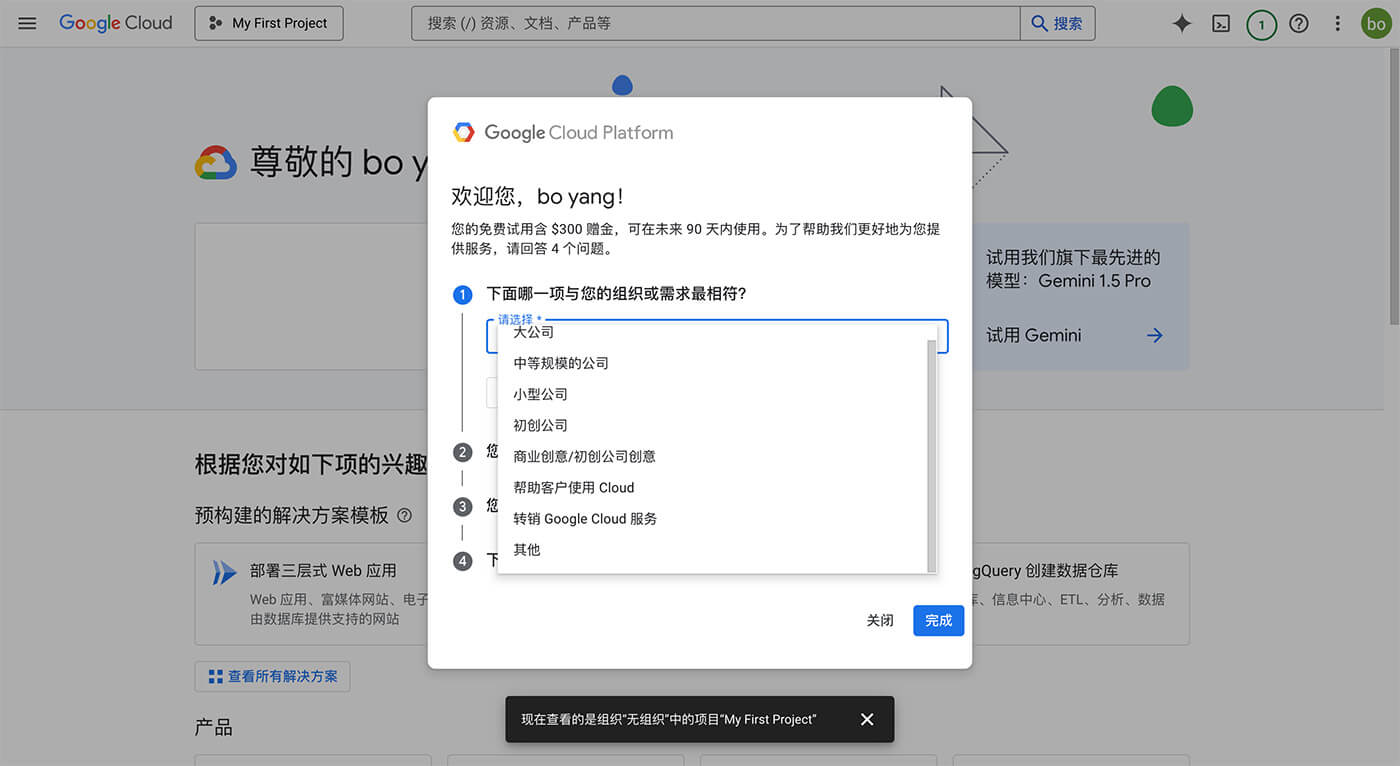1400x766 pixels.
Task: Click the help icon beside 预构建的解决方案模板
Action: pyautogui.click(x=404, y=516)
